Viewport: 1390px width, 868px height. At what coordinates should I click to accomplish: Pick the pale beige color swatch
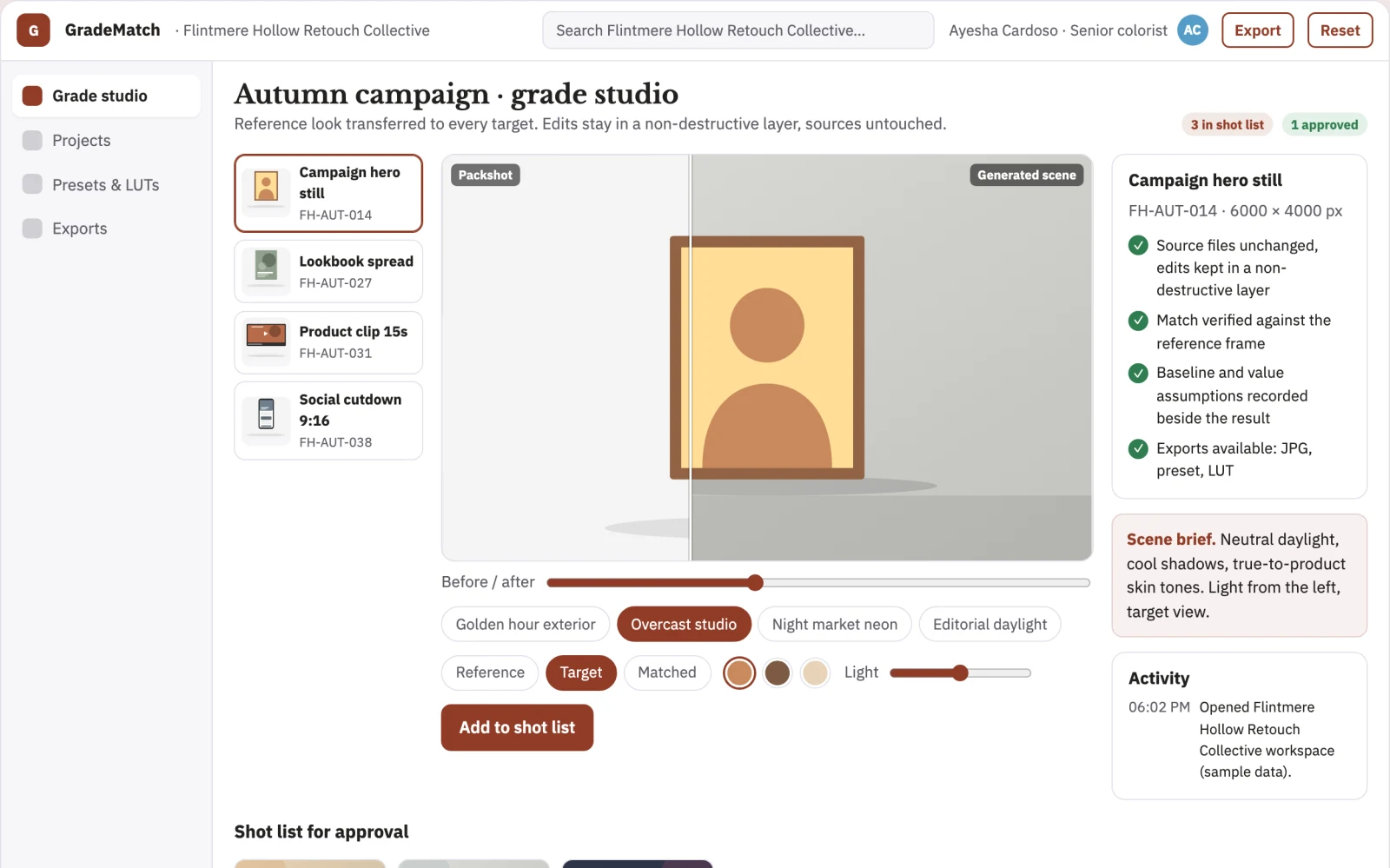point(815,673)
